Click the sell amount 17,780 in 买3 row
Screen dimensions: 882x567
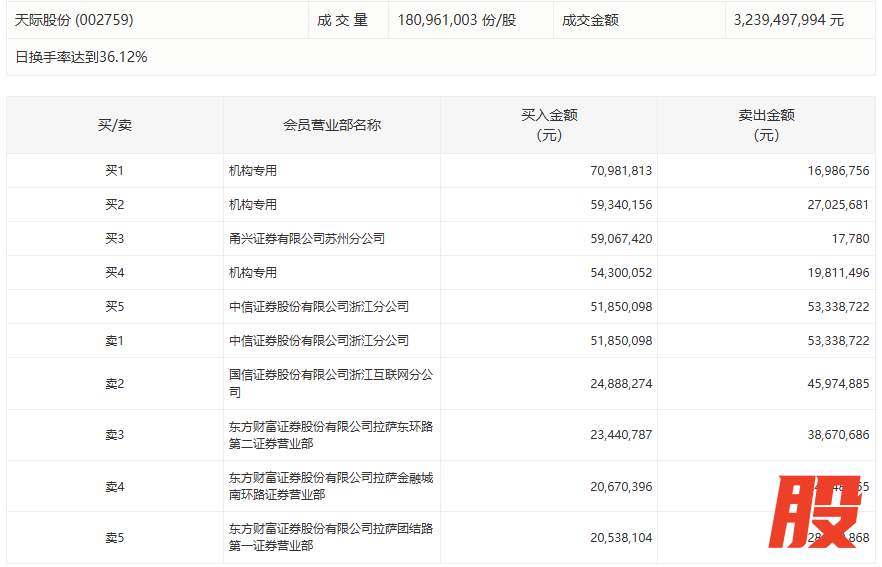849,239
